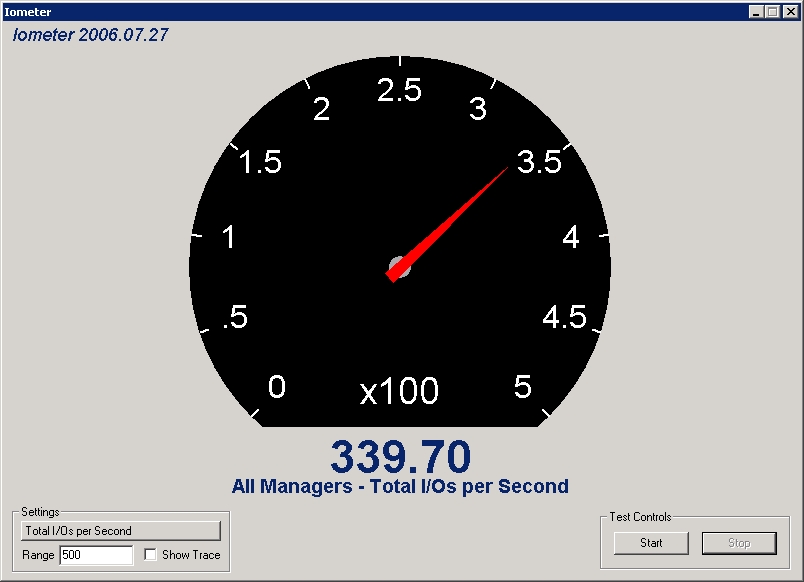Click the gray hub at the gauge center

[x=399, y=266]
